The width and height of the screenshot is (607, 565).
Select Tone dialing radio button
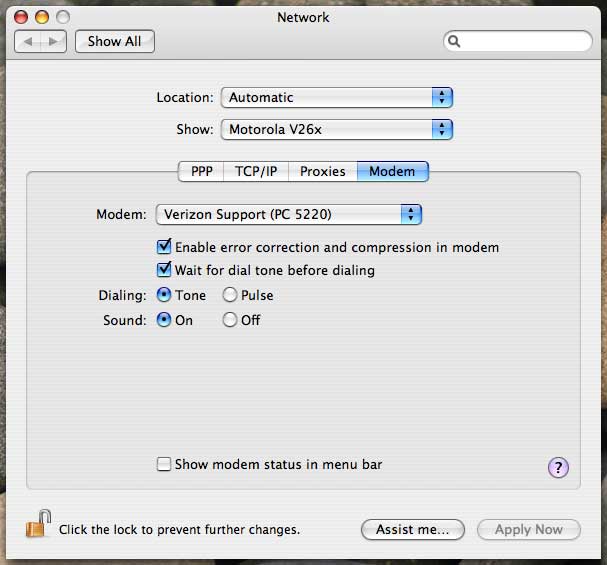coord(164,295)
